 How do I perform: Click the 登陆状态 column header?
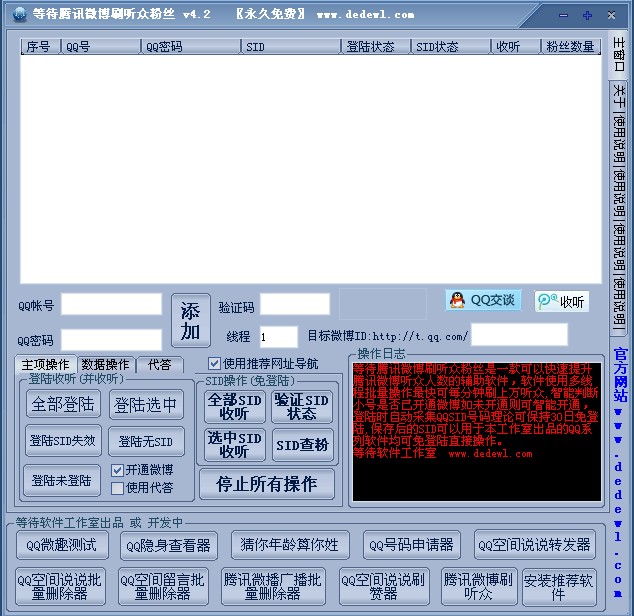[375, 47]
